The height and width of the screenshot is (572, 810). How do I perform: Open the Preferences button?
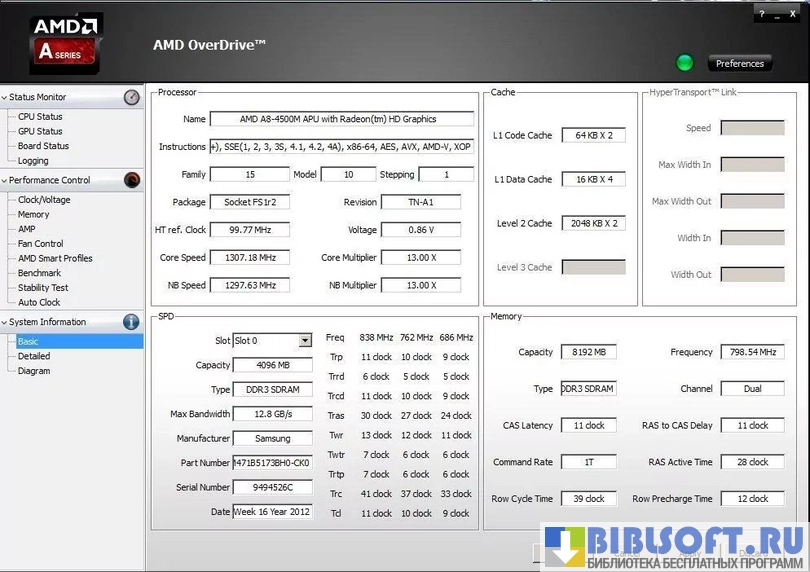739,64
